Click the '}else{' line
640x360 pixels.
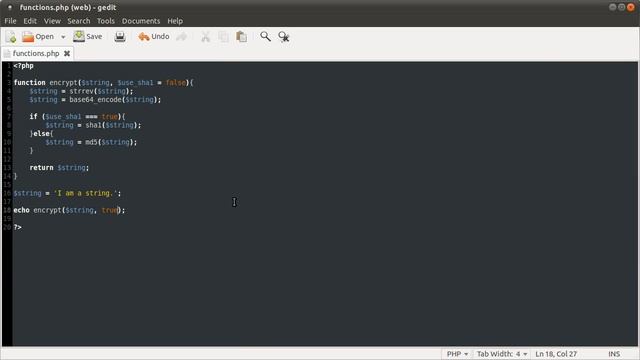42,134
